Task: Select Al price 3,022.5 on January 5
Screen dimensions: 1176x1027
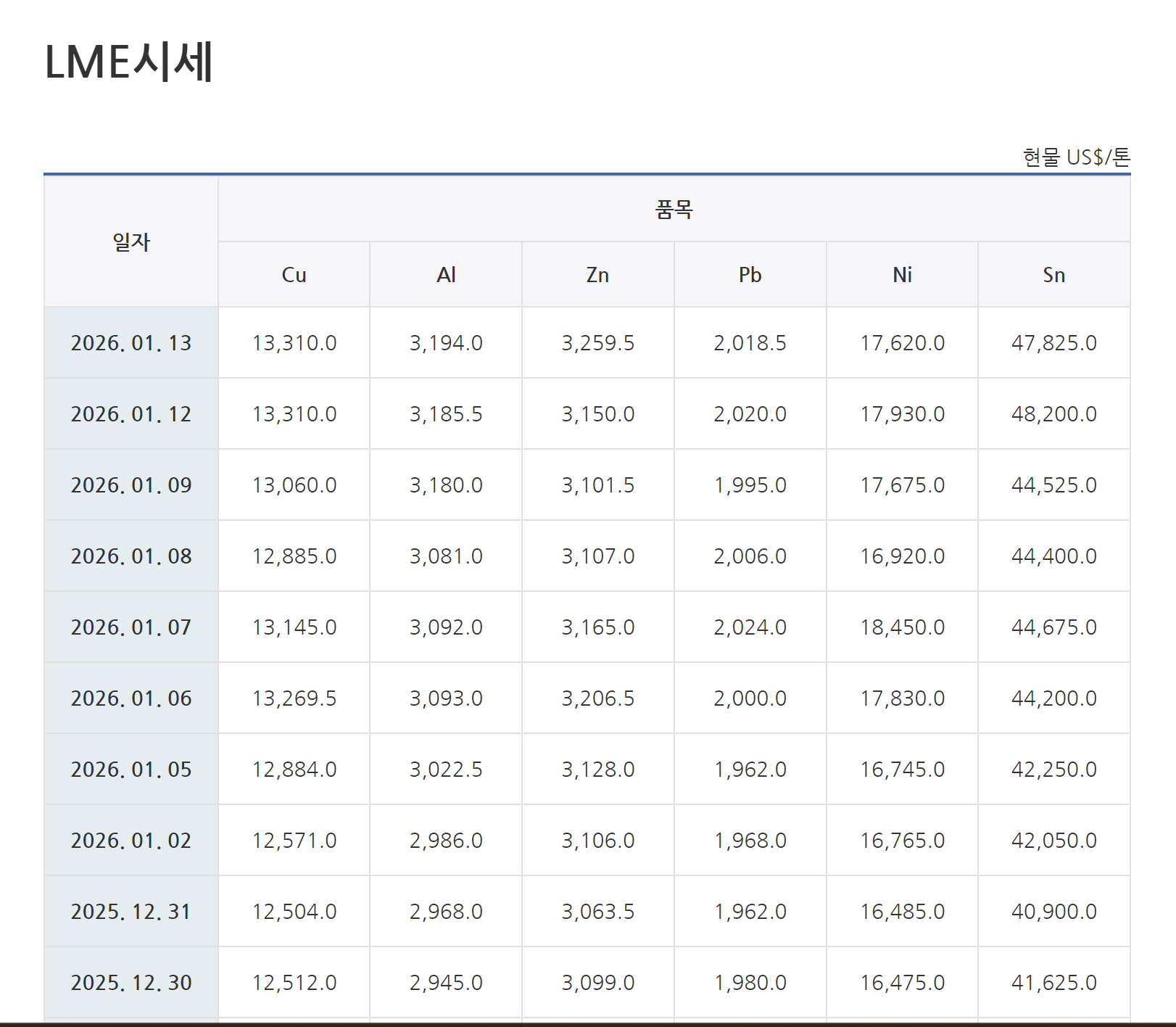Action: click(446, 770)
